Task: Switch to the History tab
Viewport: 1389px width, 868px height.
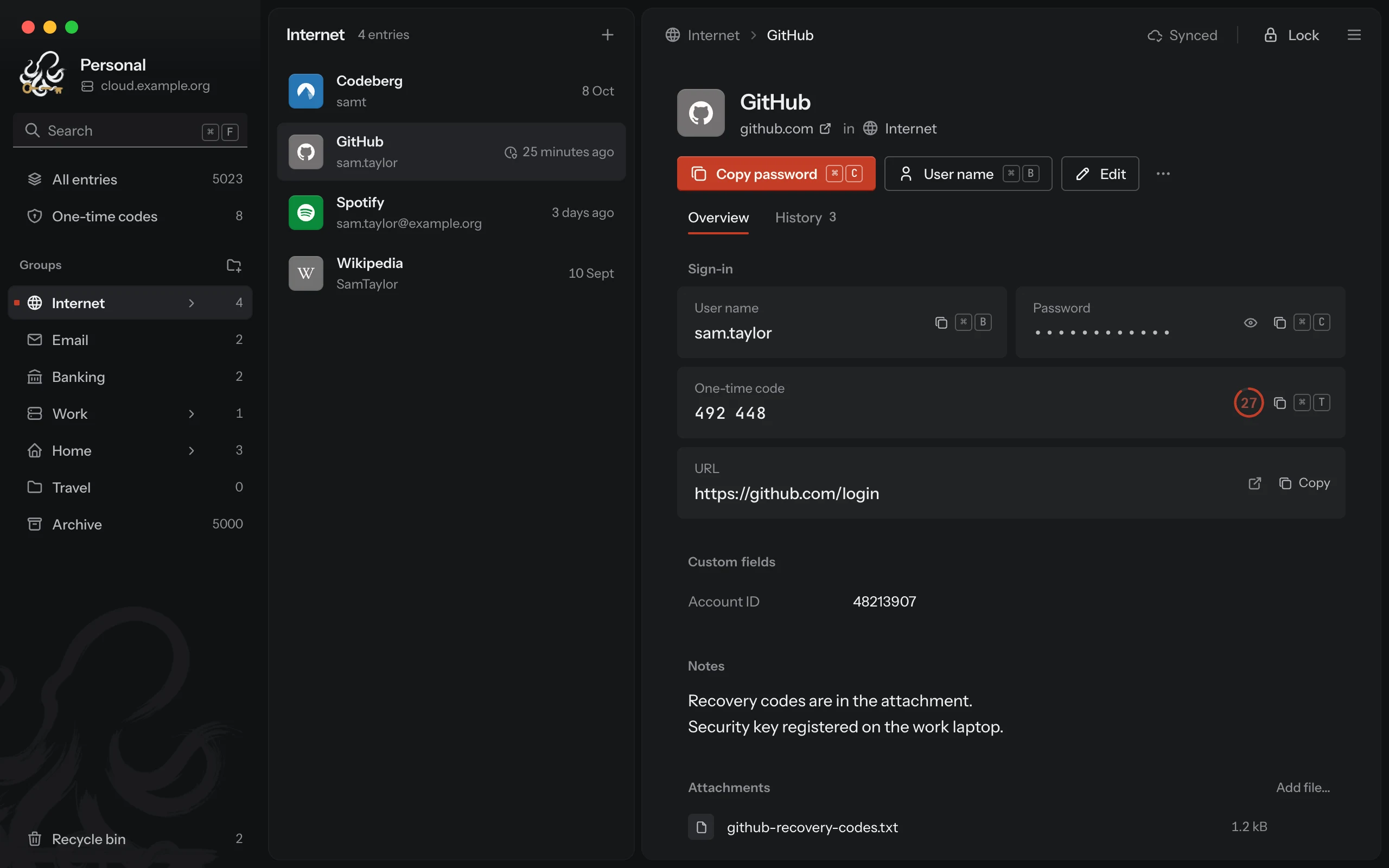Action: coord(805,218)
